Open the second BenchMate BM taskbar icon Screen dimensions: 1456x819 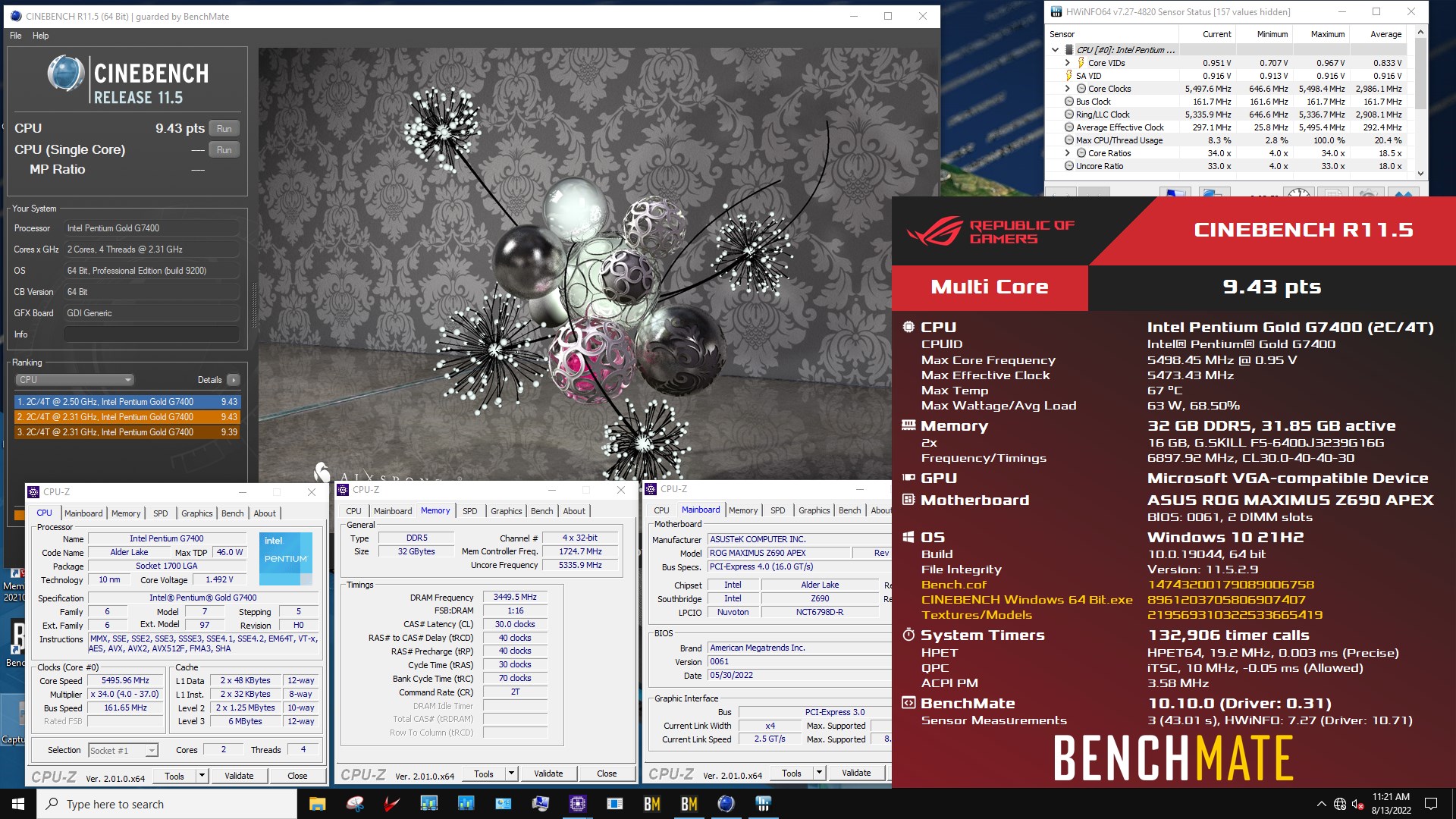[x=689, y=804]
